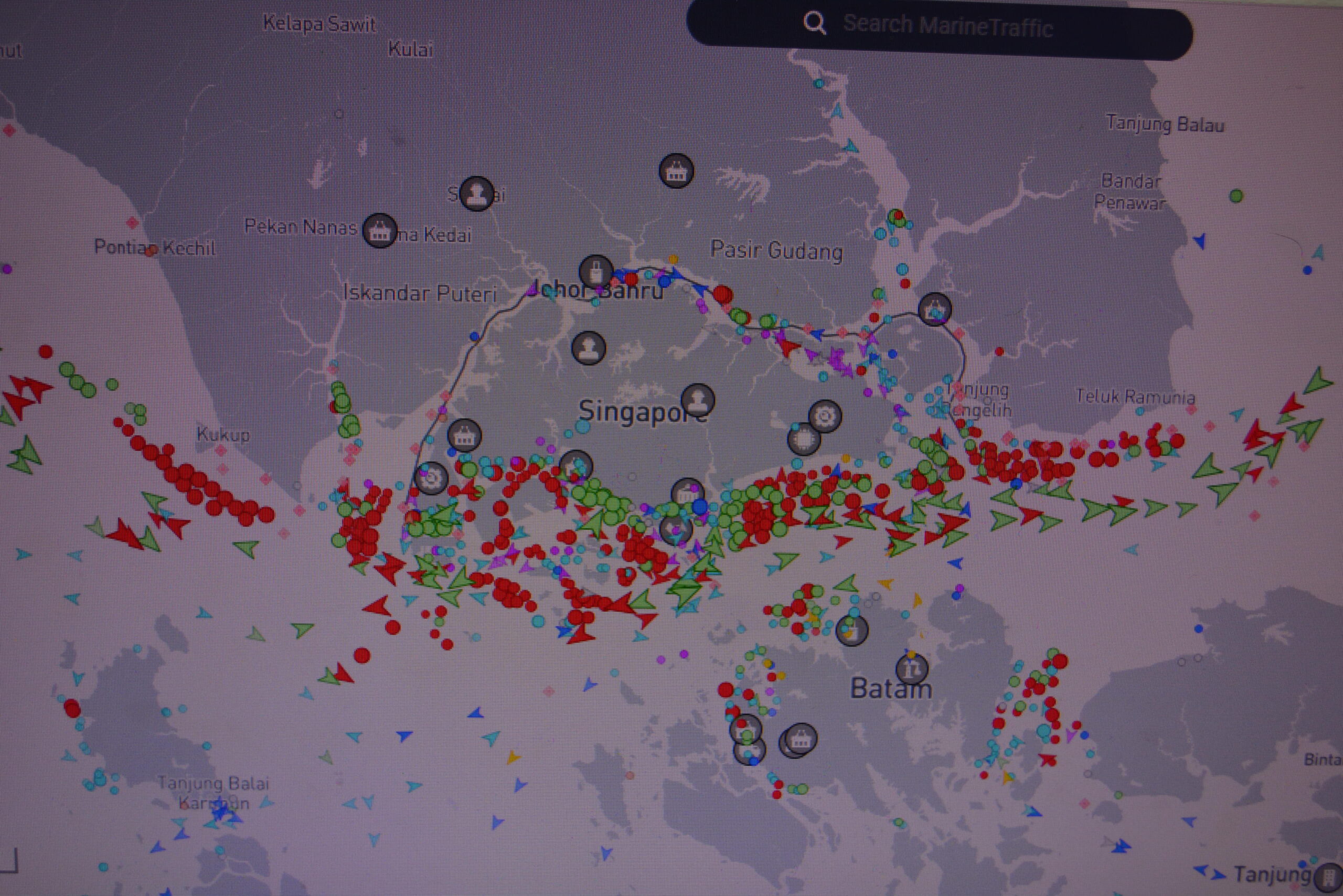Open the basket marker in west Singapore
Image resolution: width=1343 pixels, height=896 pixels.
pos(464,436)
